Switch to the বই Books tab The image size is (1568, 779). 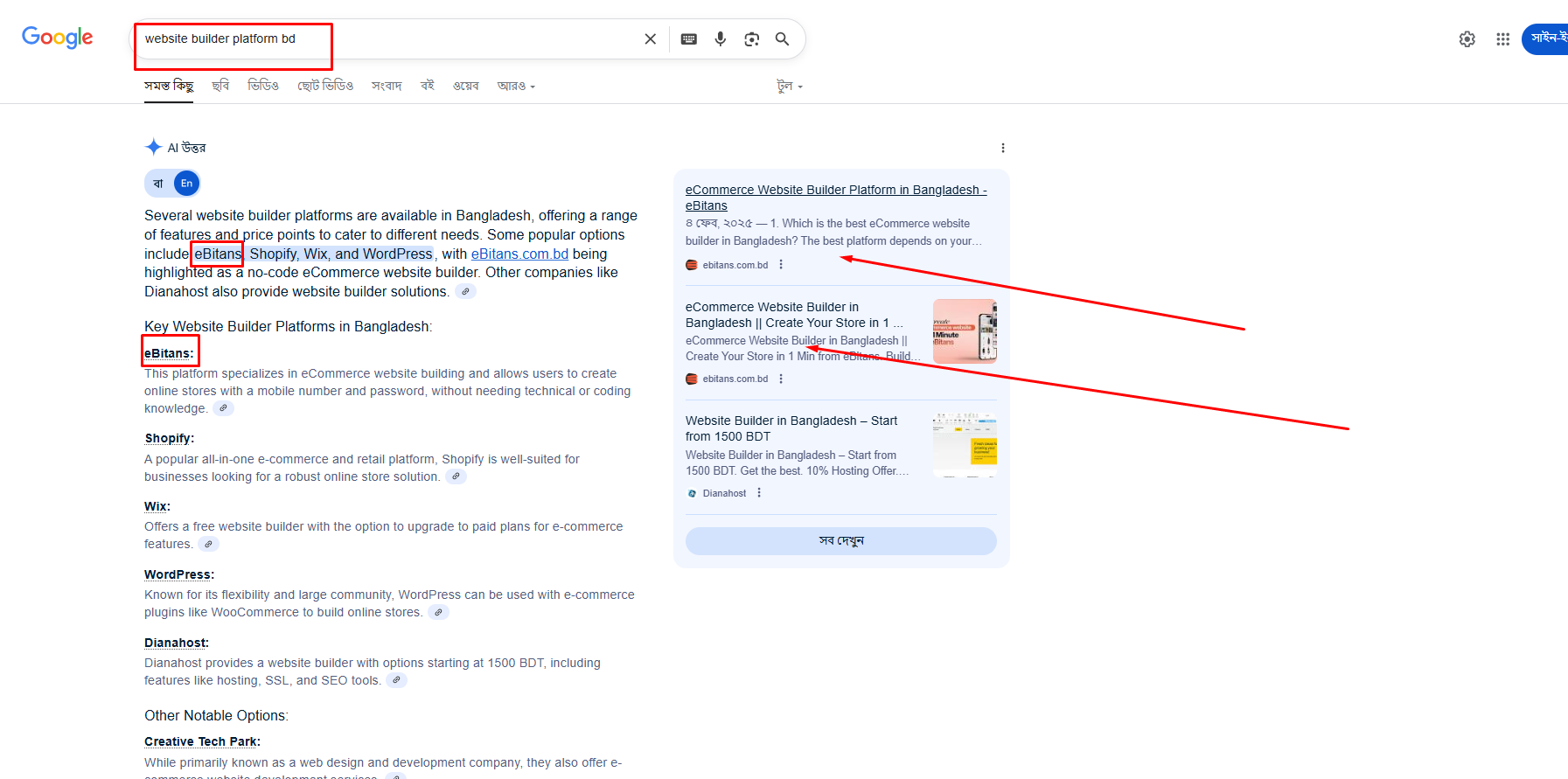(x=428, y=86)
